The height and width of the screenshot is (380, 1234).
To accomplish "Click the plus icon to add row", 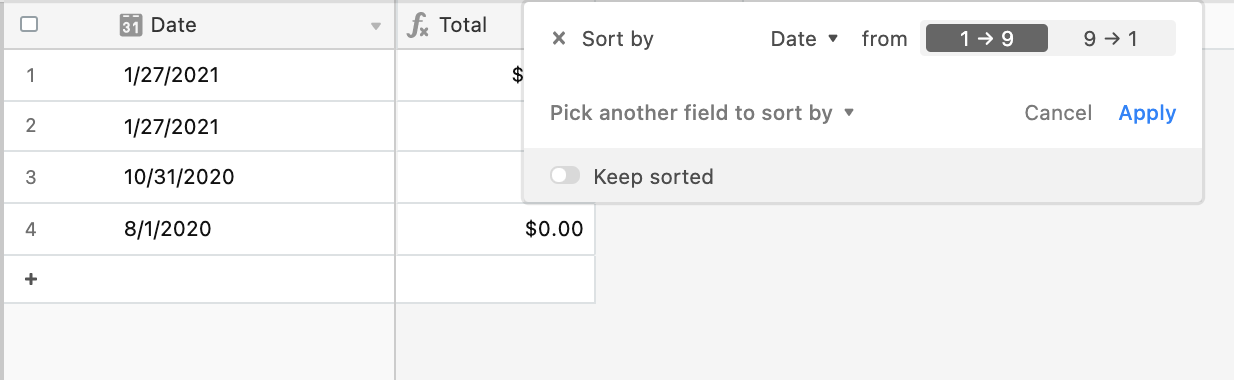I will pyautogui.click(x=31, y=279).
